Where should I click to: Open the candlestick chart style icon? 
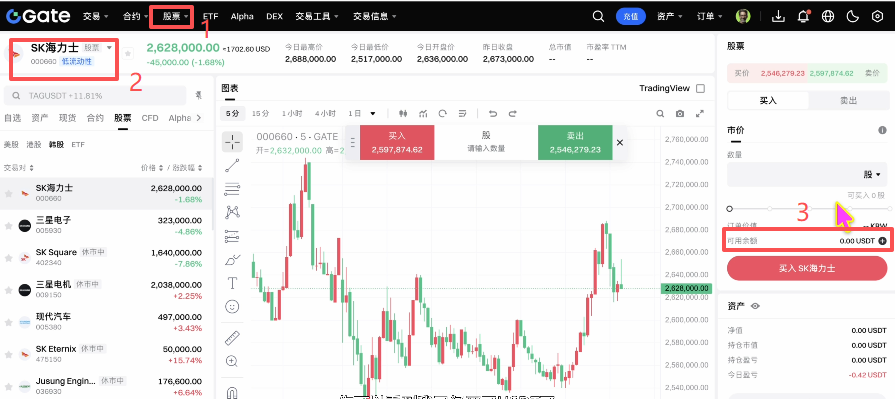(404, 114)
